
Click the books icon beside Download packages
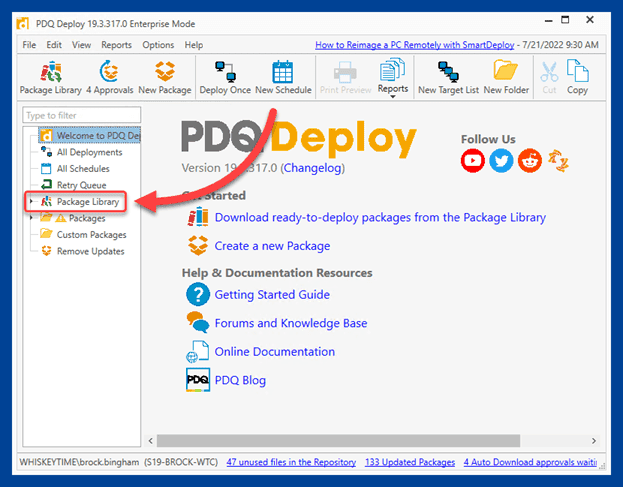pyautogui.click(x=198, y=217)
